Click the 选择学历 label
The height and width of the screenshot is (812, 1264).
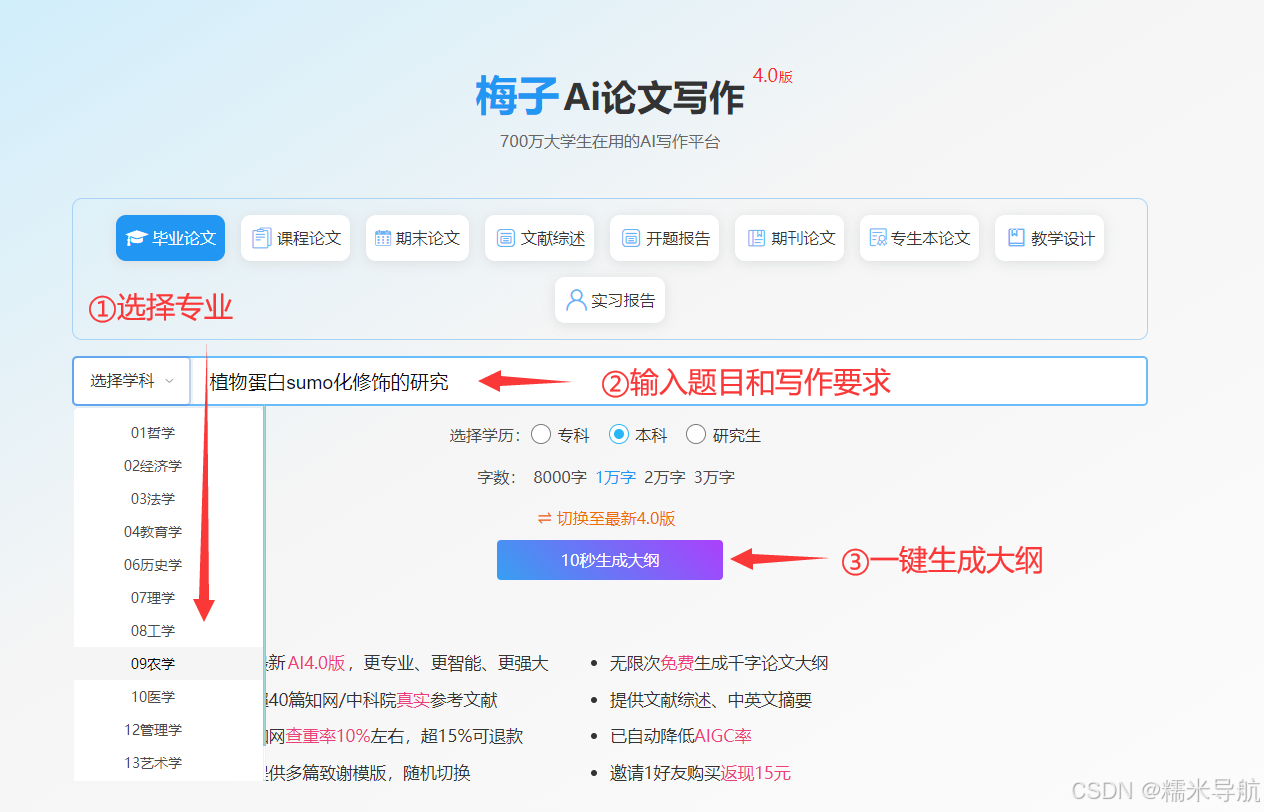pyautogui.click(x=485, y=435)
